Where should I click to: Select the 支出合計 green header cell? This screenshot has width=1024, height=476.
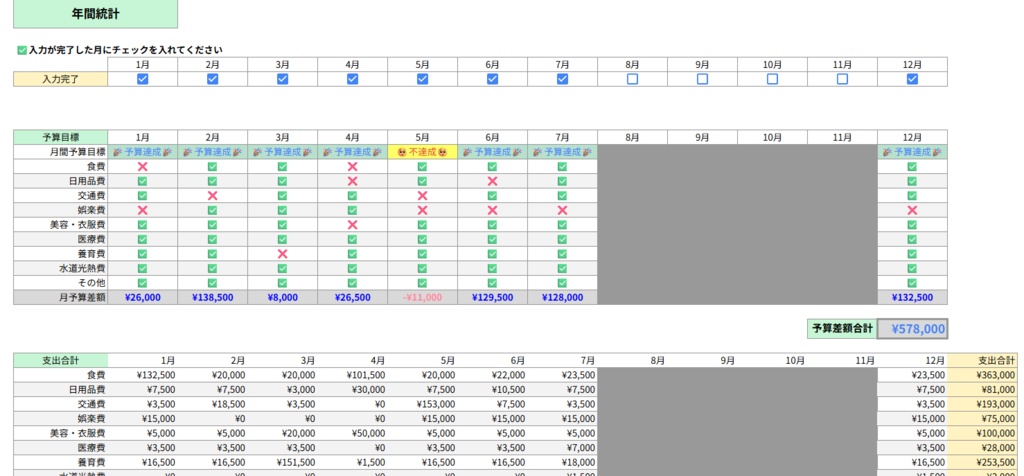tap(61, 360)
